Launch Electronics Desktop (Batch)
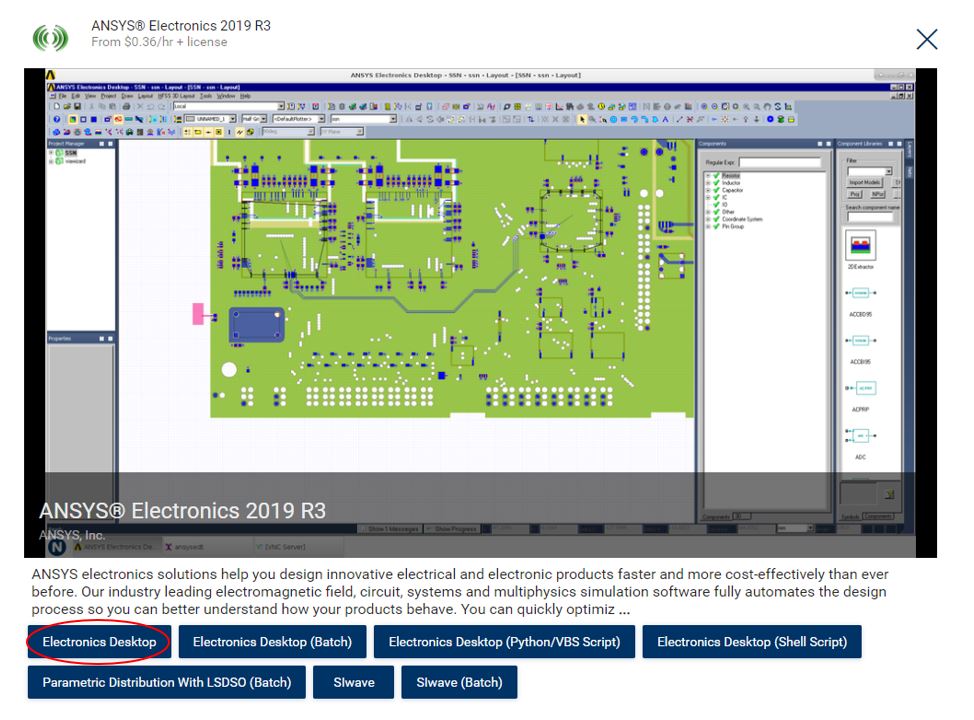 point(272,642)
